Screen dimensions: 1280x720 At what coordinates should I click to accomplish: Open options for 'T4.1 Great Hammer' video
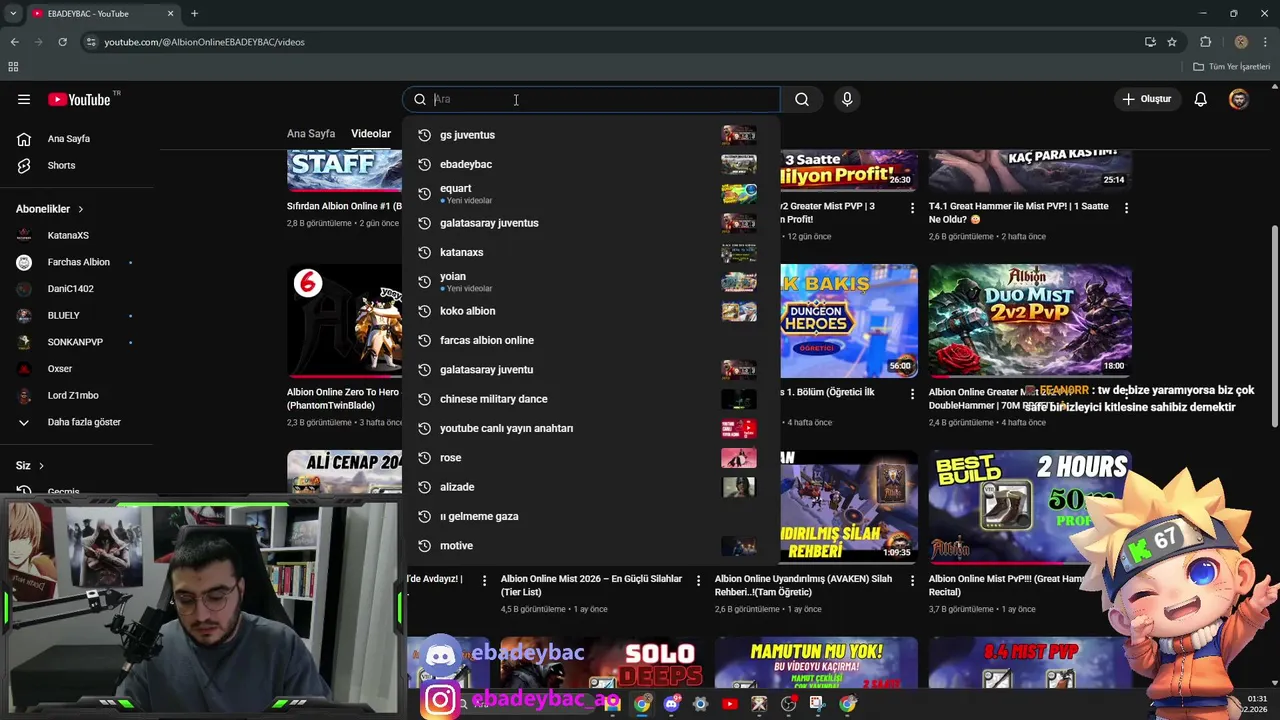pos(1126,208)
